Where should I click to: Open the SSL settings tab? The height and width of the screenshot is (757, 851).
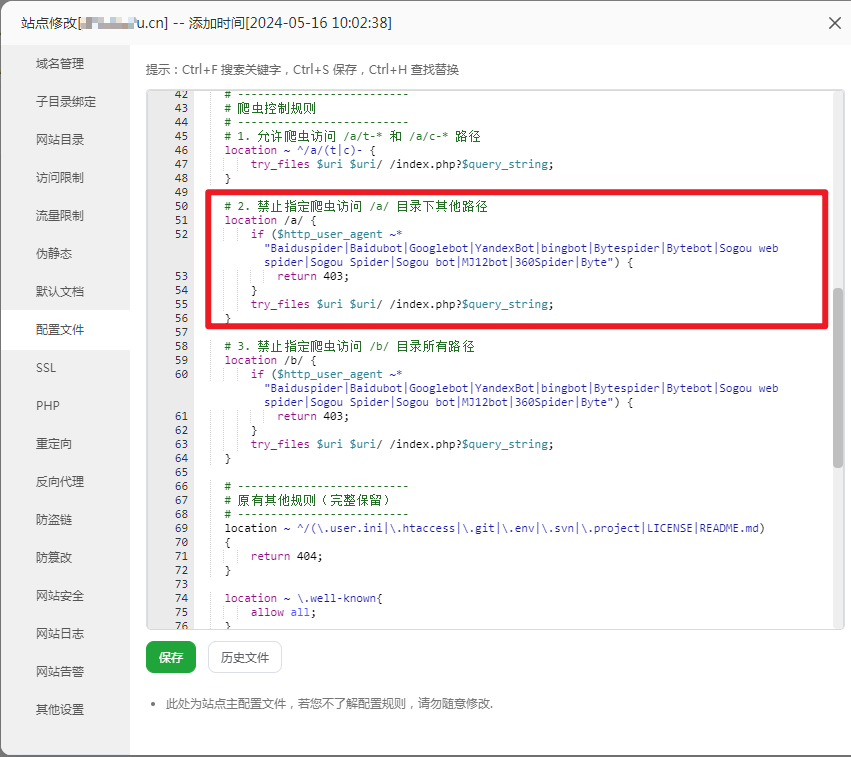[46, 368]
